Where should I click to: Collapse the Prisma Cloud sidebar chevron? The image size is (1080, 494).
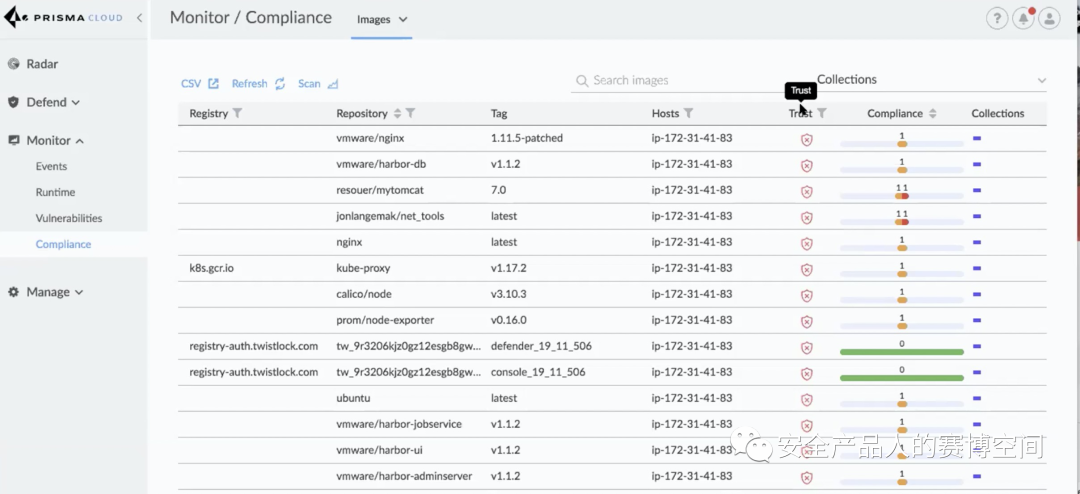pyautogui.click(x=139, y=18)
